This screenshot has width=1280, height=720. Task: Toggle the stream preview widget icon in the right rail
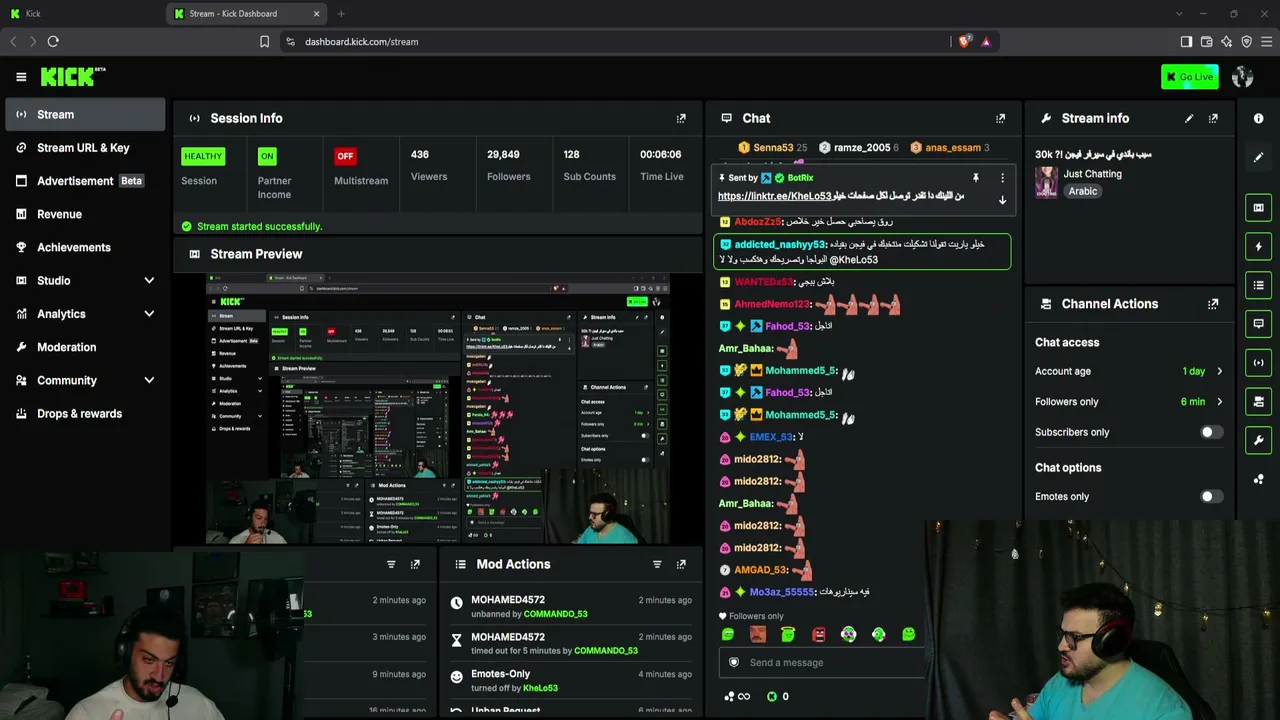[x=1258, y=208]
